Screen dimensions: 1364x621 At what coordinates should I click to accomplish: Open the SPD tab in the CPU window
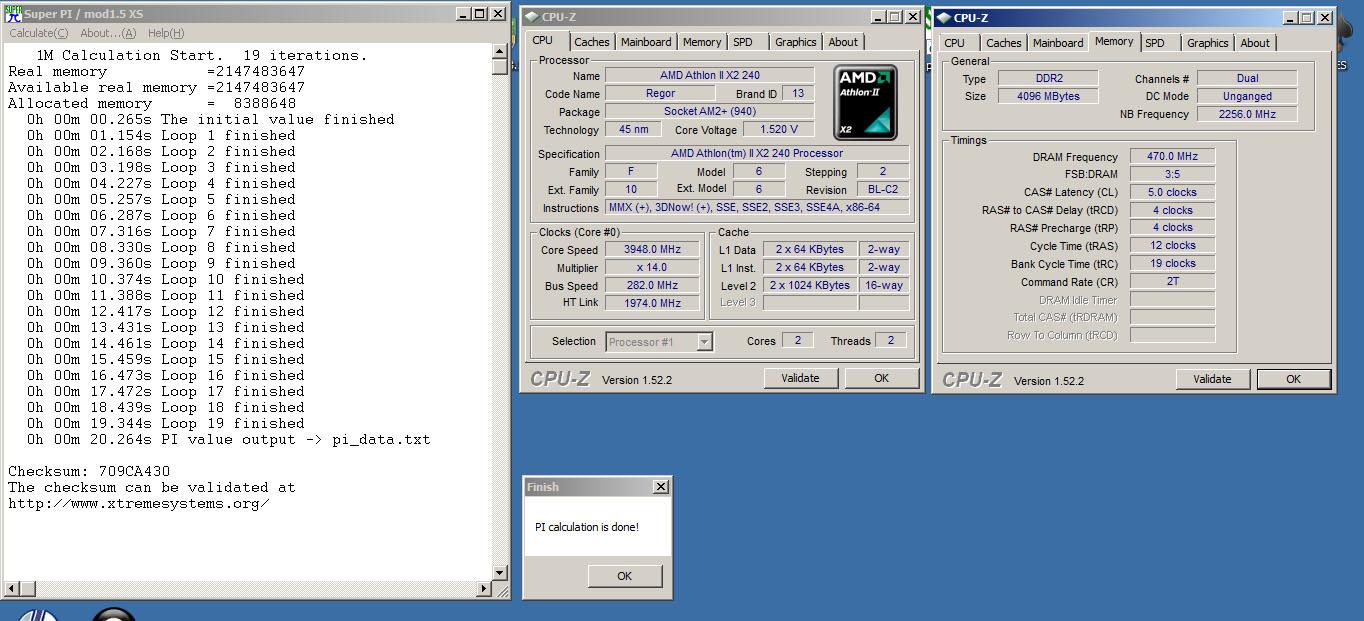tap(743, 42)
